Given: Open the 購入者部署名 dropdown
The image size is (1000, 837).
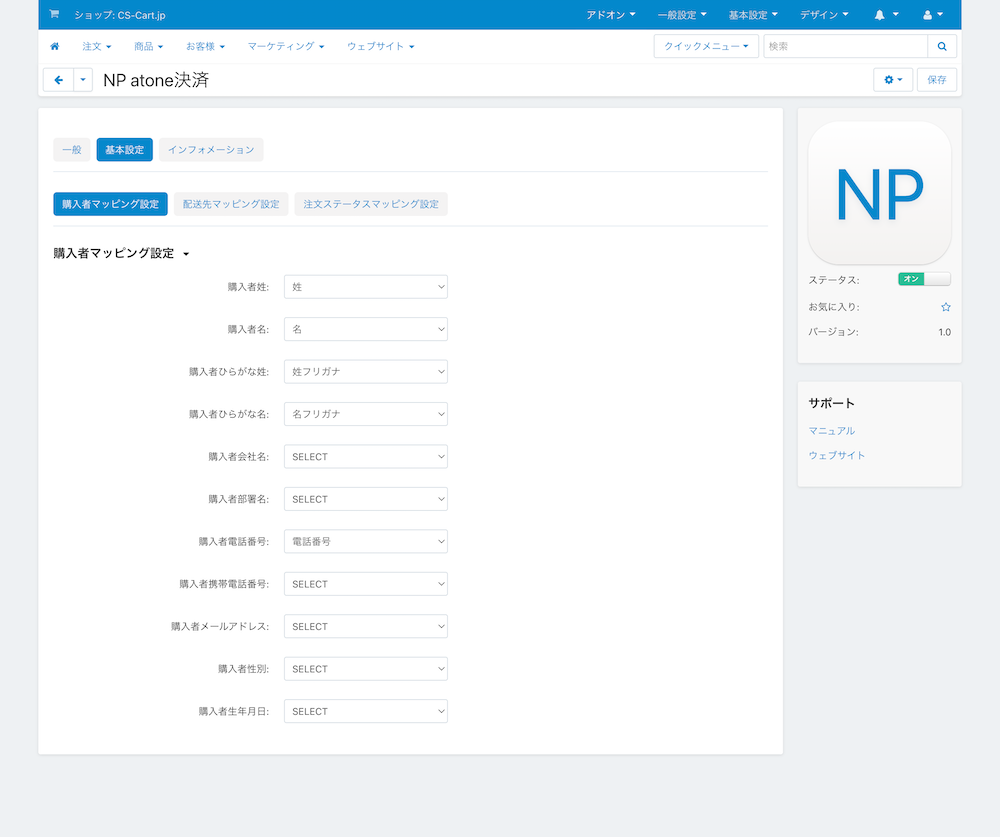Looking at the screenshot, I should (x=365, y=499).
